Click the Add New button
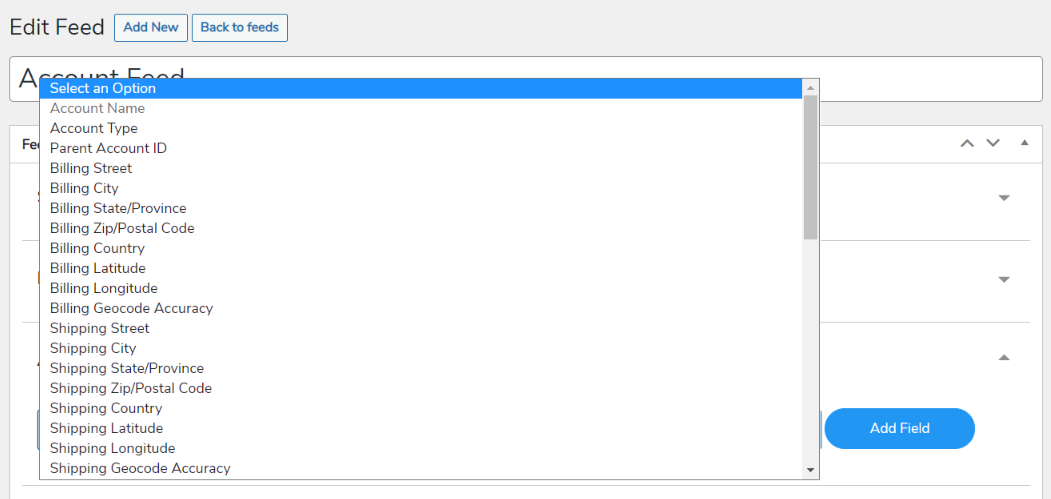The width and height of the screenshot is (1051, 499). point(151,28)
